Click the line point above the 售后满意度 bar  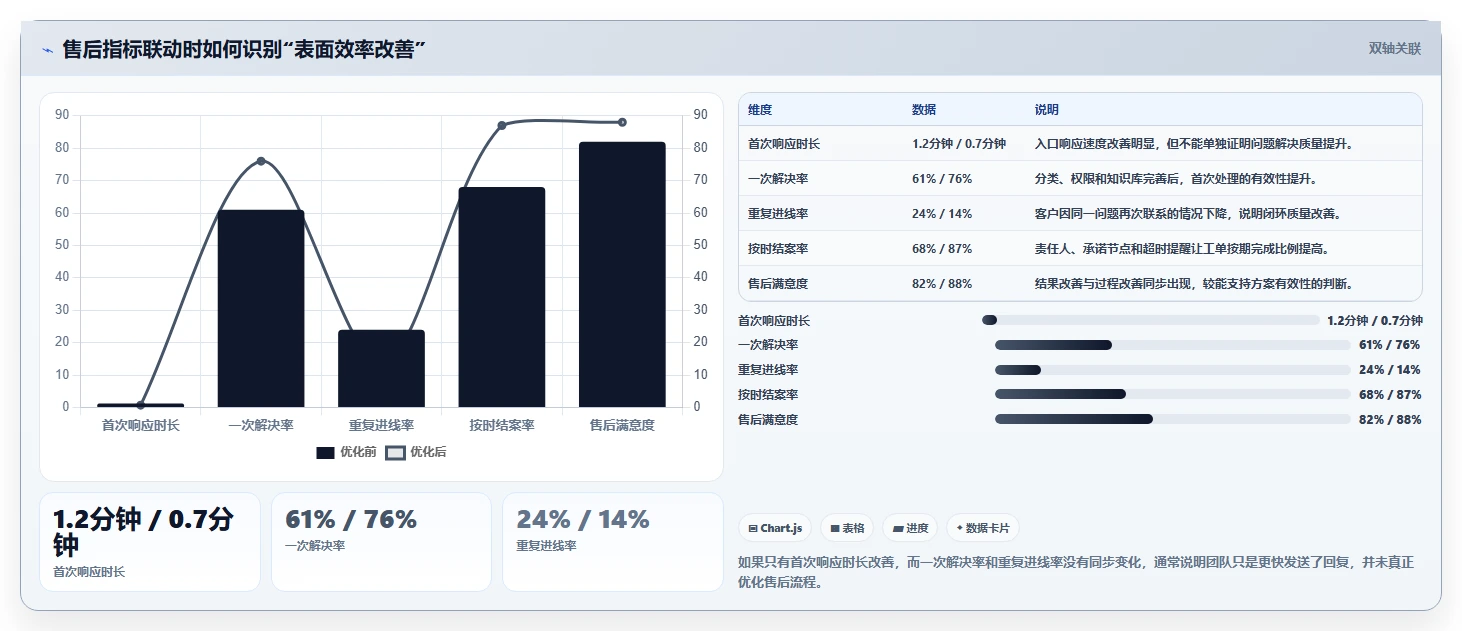click(x=622, y=122)
